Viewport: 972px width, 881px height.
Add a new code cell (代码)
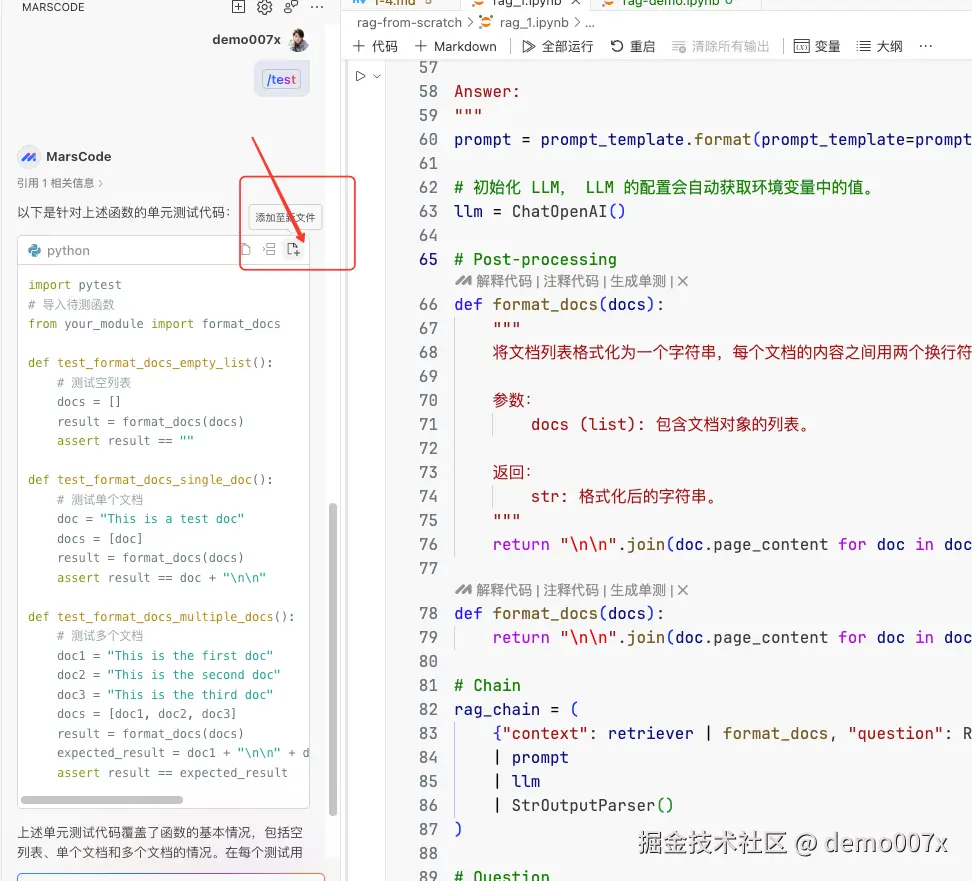(x=376, y=46)
